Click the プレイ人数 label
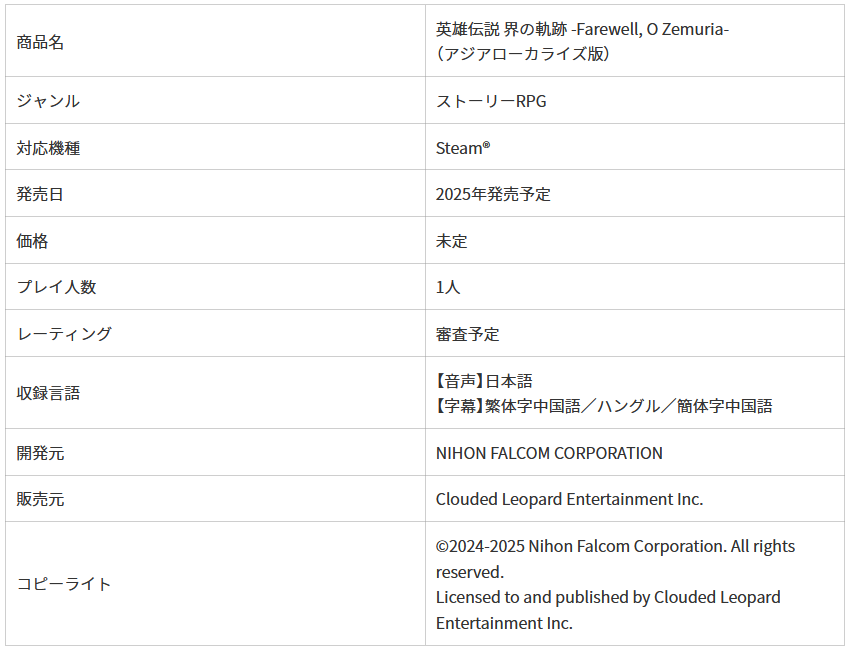 coord(56,287)
